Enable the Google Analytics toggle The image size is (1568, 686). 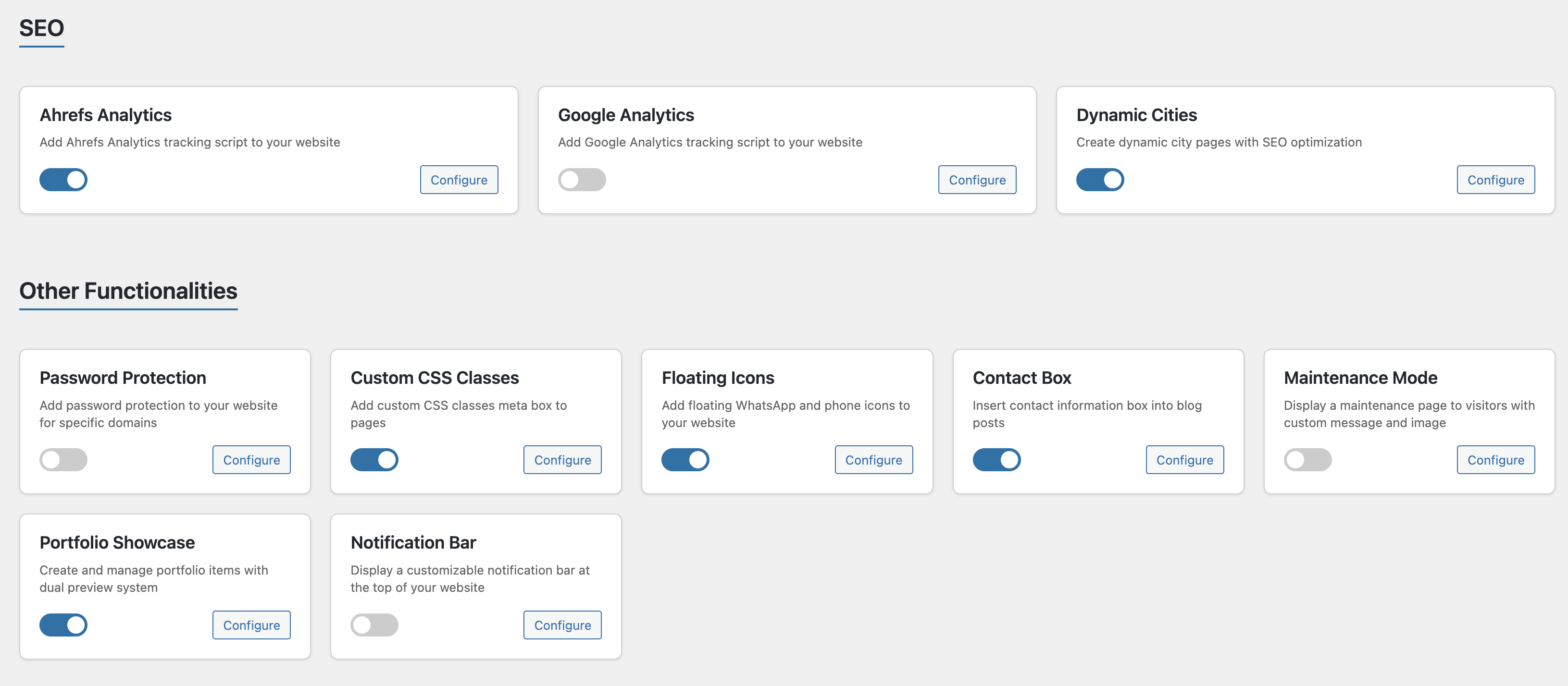pyautogui.click(x=581, y=180)
